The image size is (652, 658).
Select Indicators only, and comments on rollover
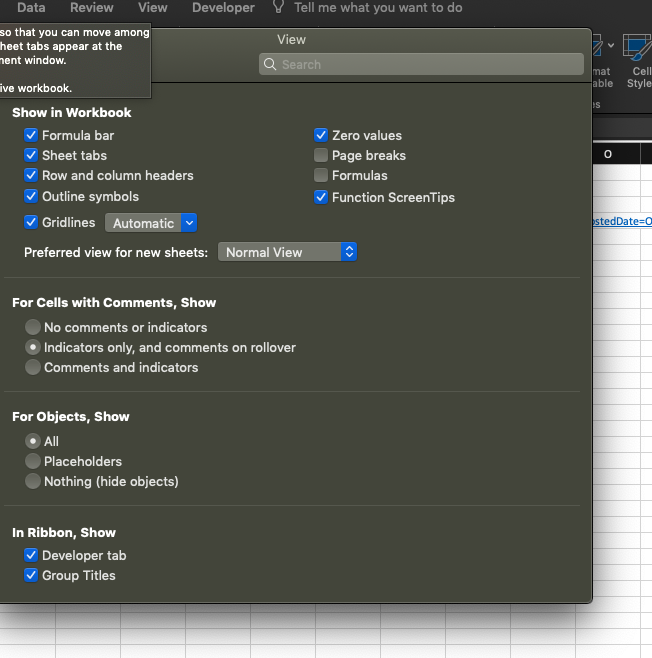tap(33, 347)
